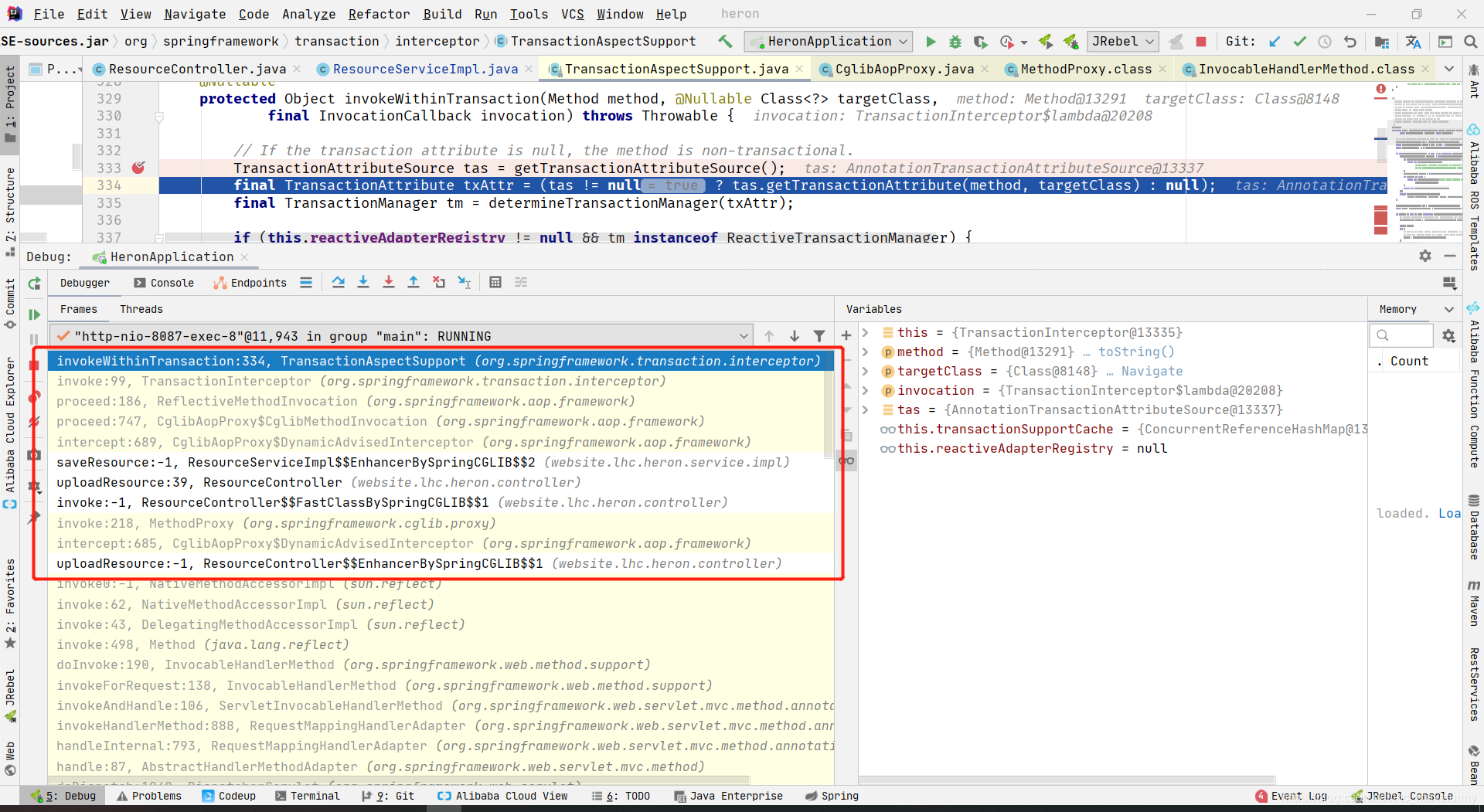This screenshot has height=812, width=1484.
Task: Open the Terminal tool window
Action: click(x=308, y=796)
